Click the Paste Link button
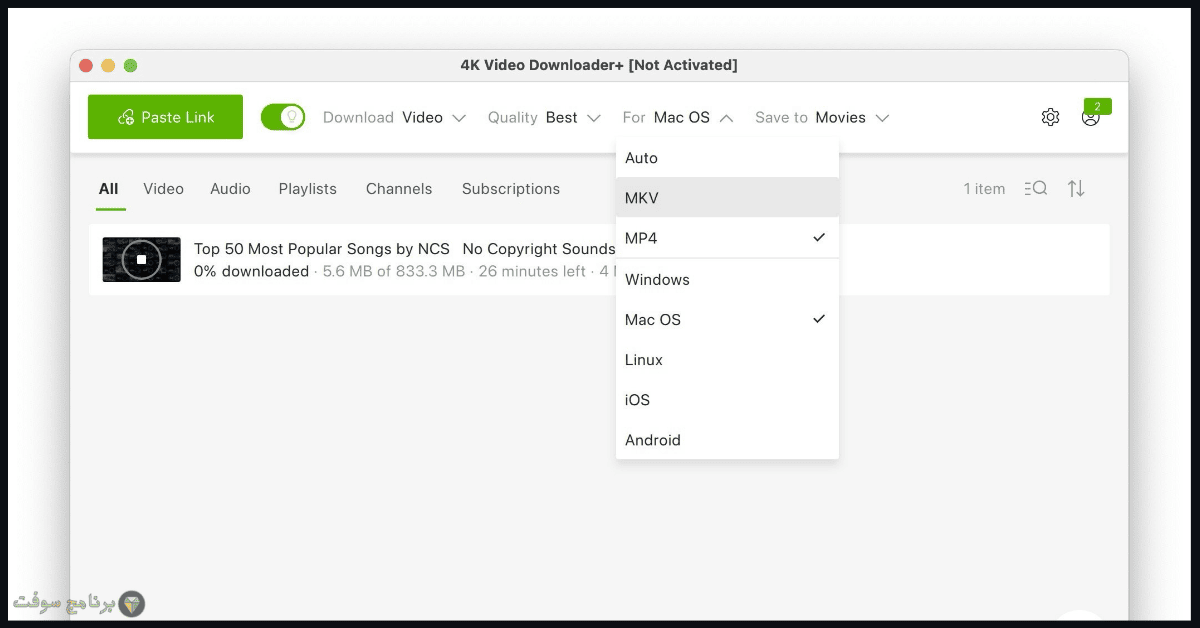1200x628 pixels. pos(165,117)
